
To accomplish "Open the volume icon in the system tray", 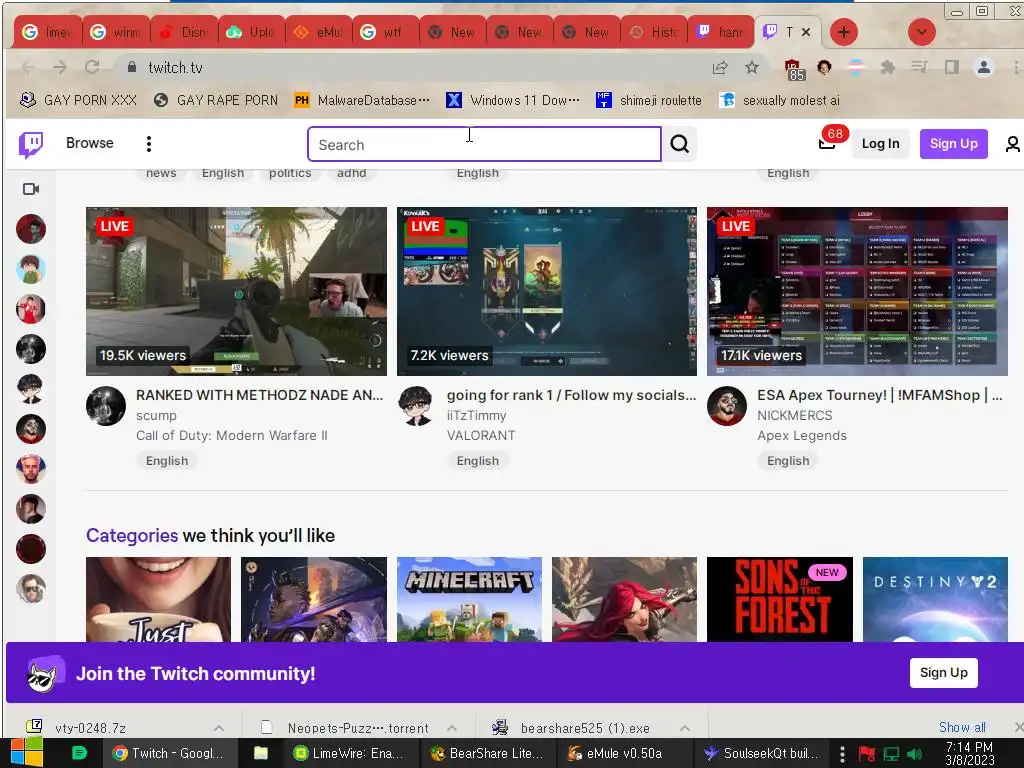I will [914, 754].
